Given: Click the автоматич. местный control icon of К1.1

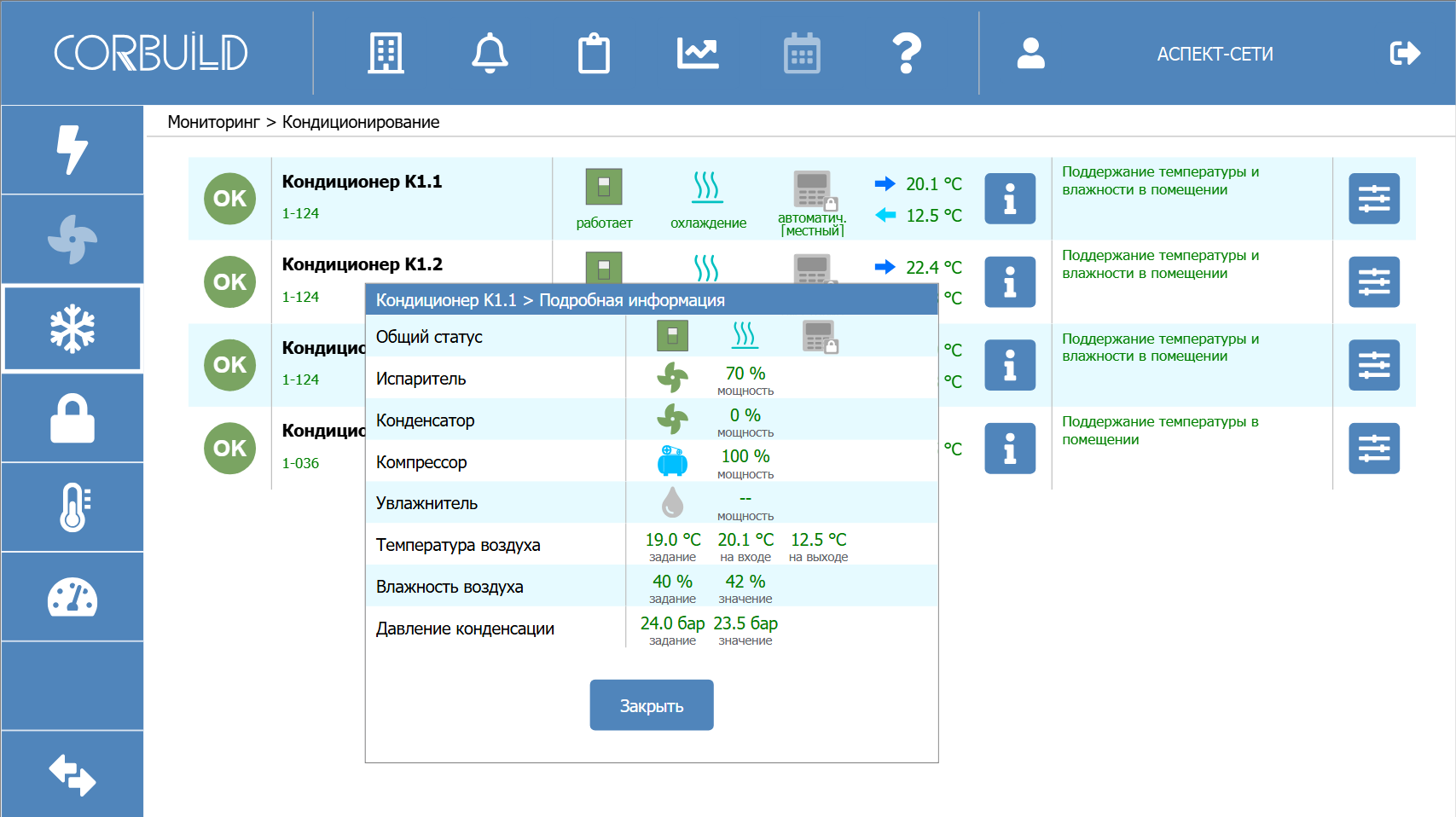Looking at the screenshot, I should 815,190.
